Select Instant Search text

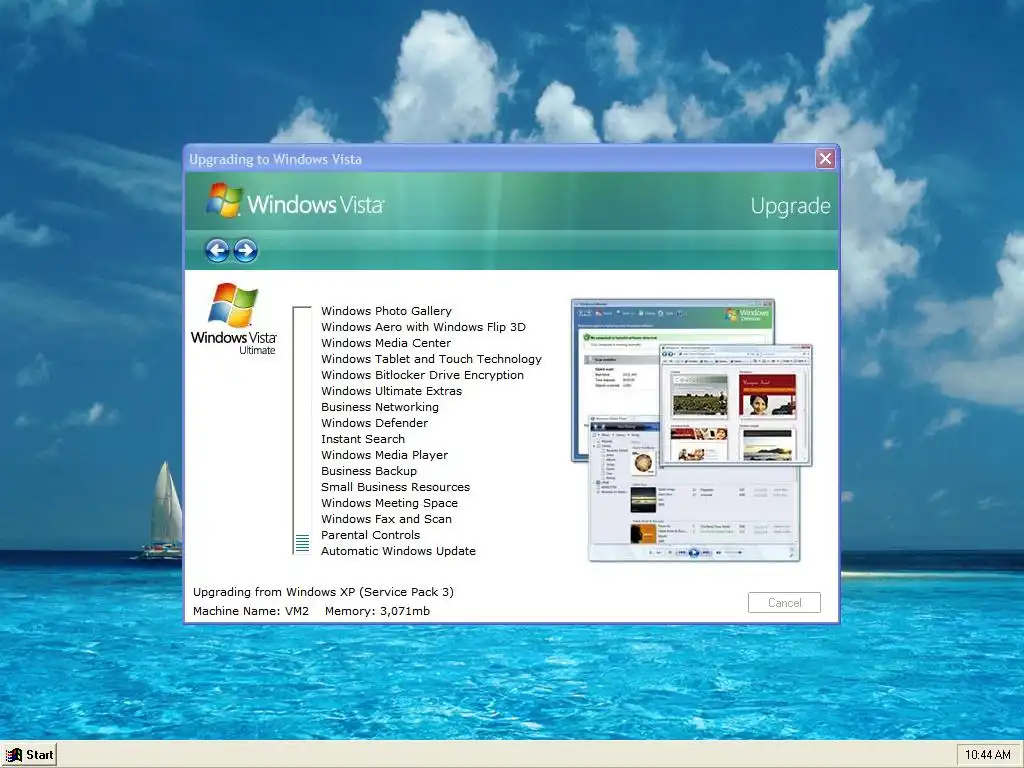click(x=362, y=439)
